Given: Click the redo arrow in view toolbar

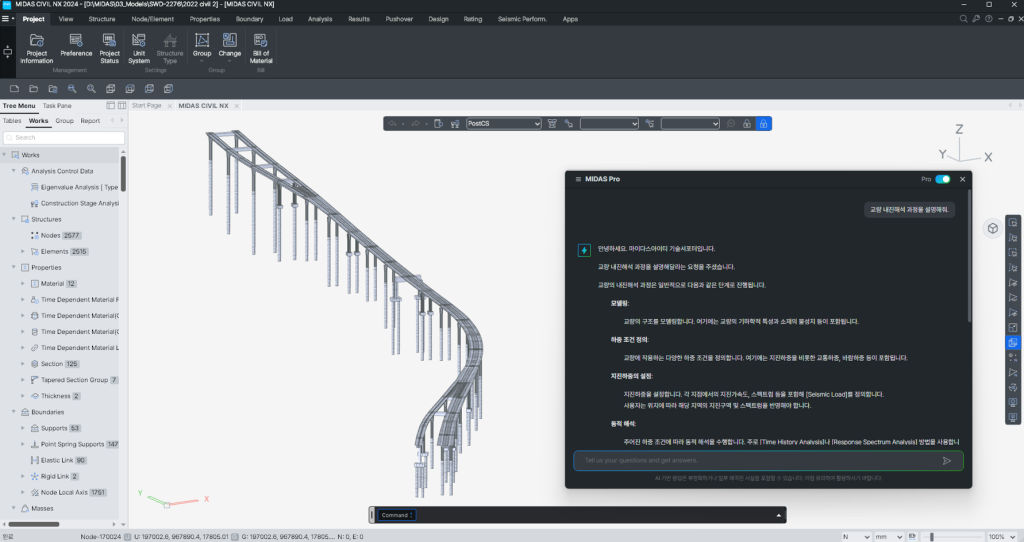Looking at the screenshot, I should [x=415, y=123].
